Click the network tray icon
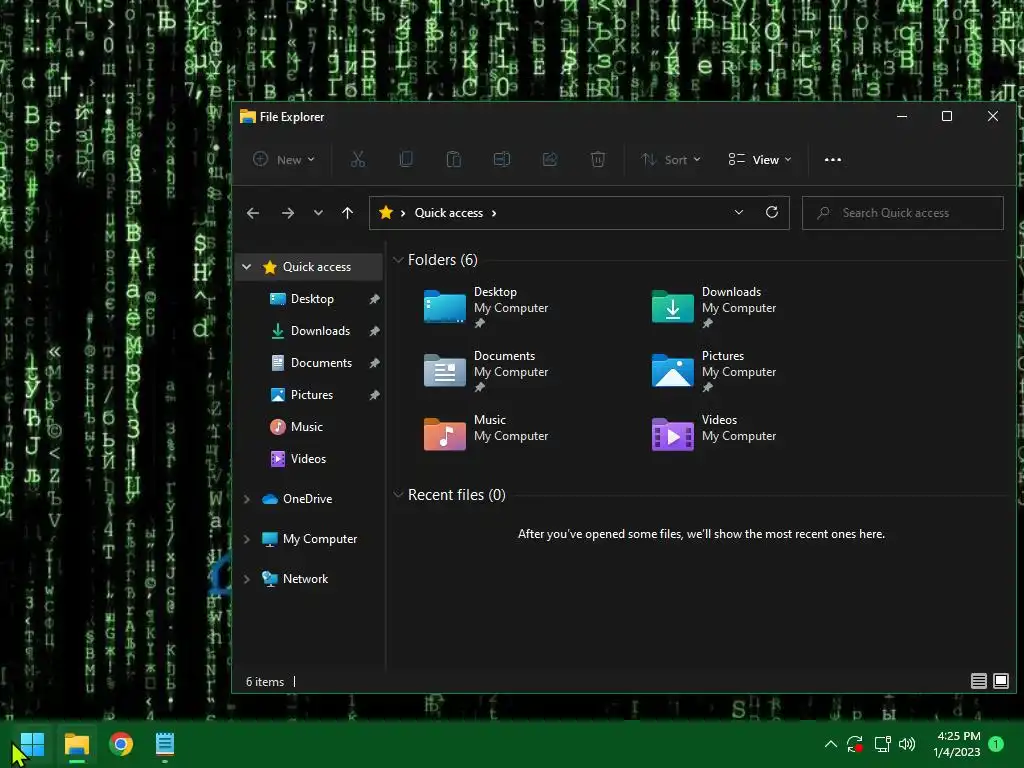The width and height of the screenshot is (1024, 768). (x=882, y=744)
